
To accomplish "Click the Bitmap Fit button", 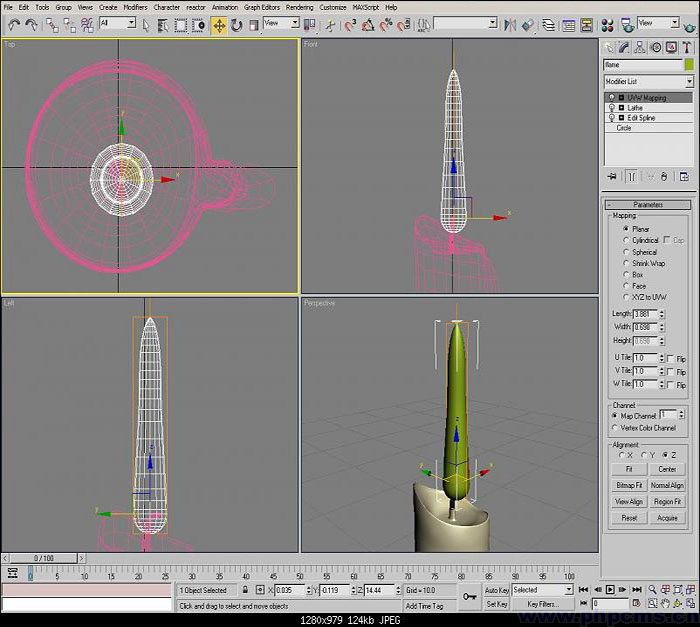I will pyautogui.click(x=629, y=485).
